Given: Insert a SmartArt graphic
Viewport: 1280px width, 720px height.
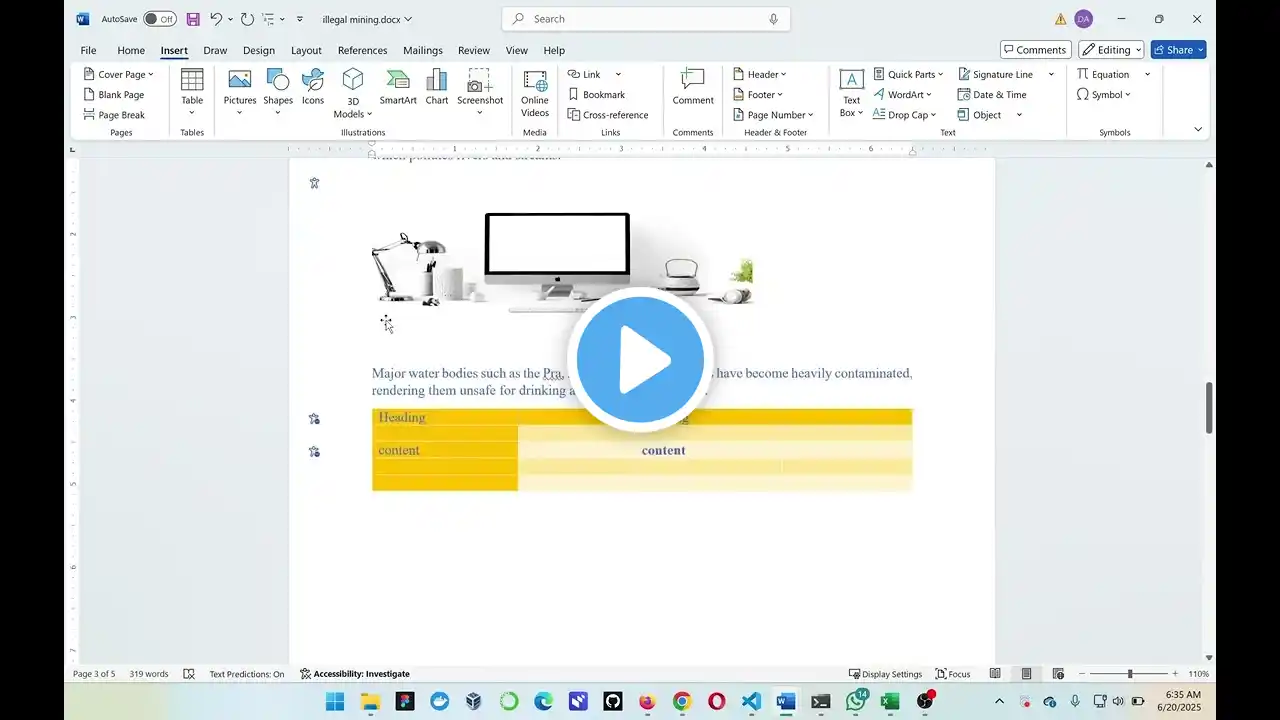Looking at the screenshot, I should pos(398,88).
